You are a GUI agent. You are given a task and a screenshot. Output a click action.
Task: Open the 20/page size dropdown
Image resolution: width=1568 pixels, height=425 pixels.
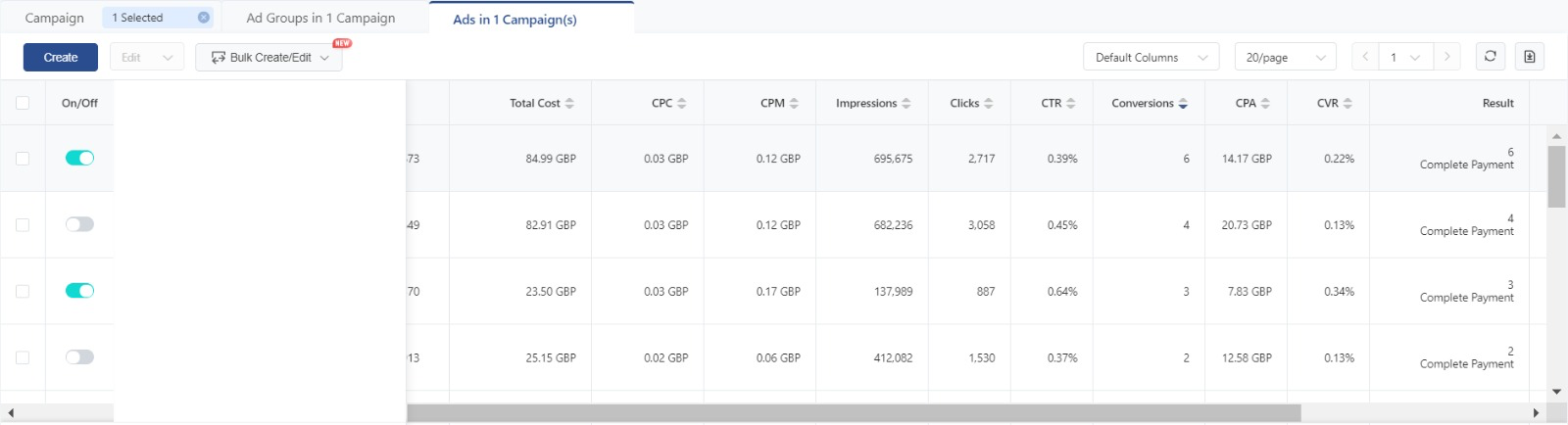[1285, 58]
